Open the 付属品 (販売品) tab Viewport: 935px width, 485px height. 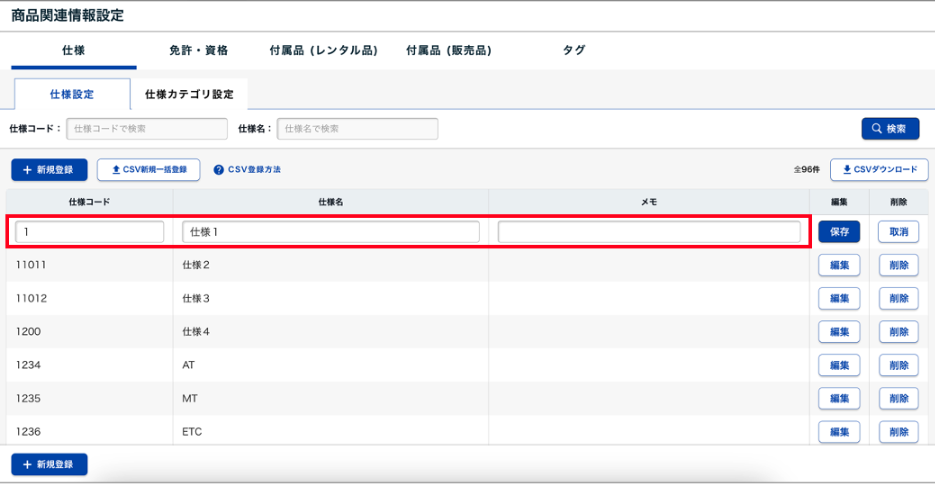448,50
